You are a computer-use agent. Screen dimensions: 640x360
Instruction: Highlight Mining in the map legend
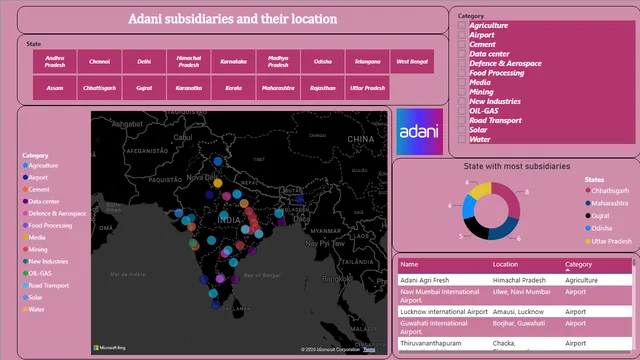35,249
